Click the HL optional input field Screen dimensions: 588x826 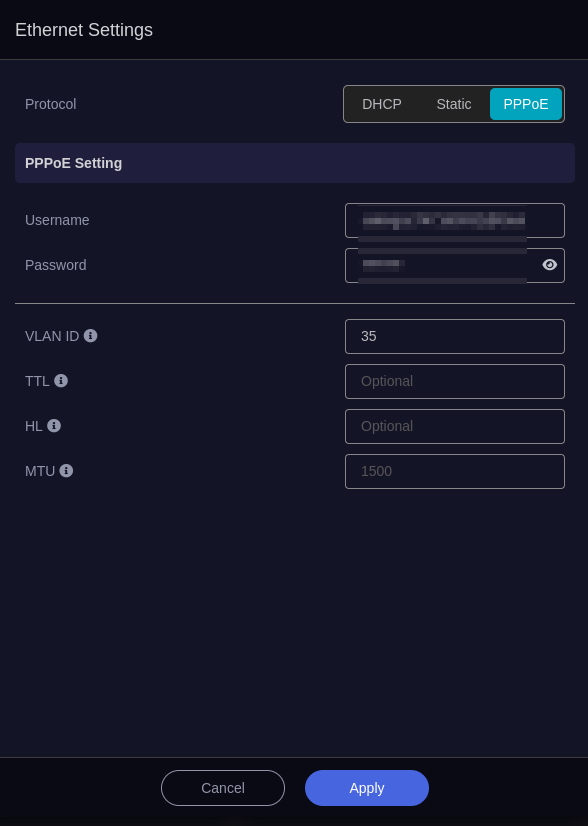[x=455, y=427]
